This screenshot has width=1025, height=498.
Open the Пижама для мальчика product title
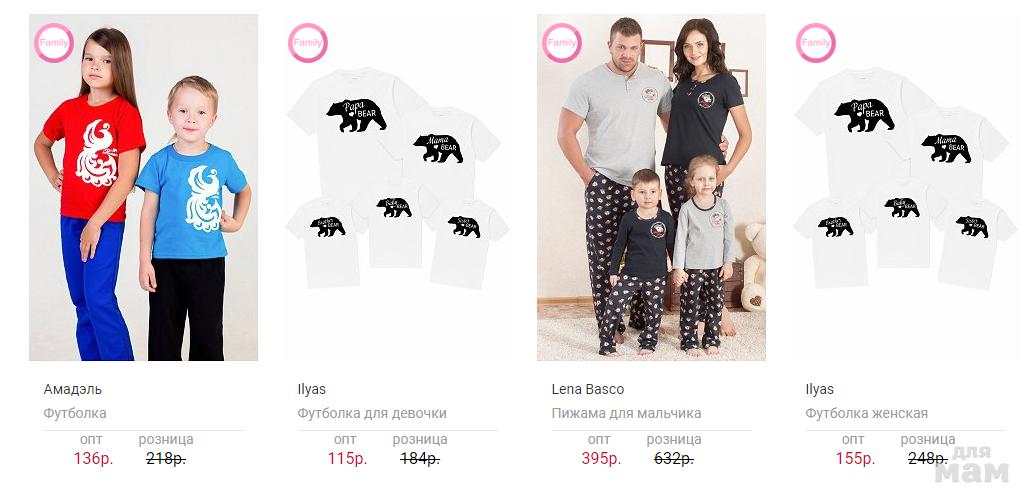tap(626, 414)
